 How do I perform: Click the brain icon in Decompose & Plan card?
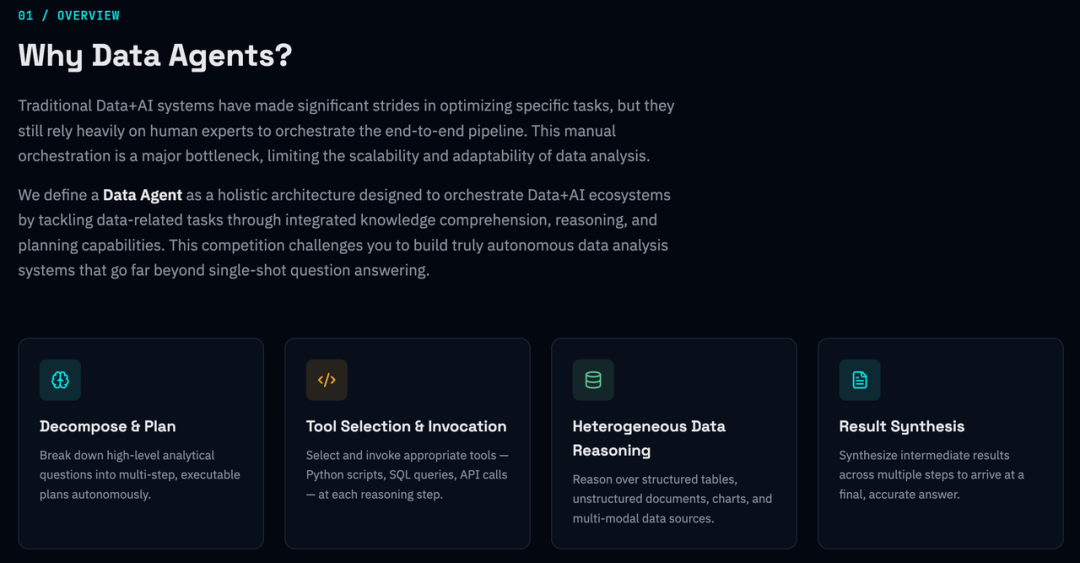pyautogui.click(x=60, y=380)
